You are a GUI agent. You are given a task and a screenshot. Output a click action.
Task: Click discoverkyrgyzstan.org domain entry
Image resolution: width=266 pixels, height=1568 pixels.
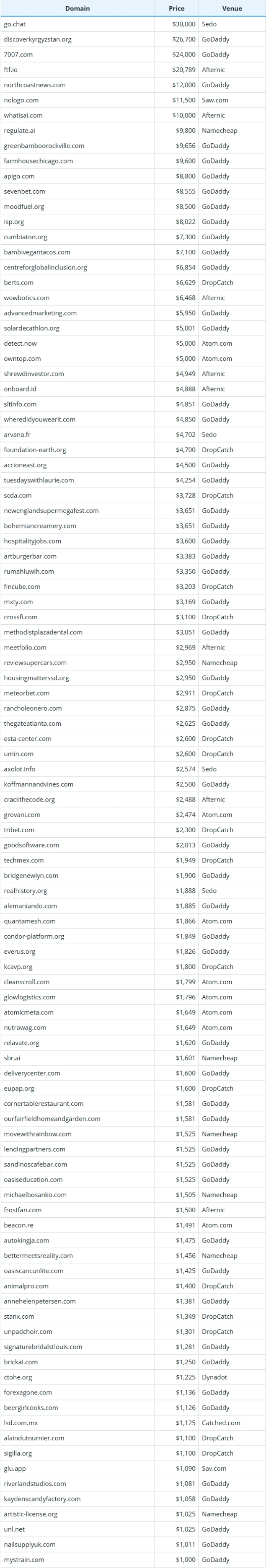(x=38, y=39)
